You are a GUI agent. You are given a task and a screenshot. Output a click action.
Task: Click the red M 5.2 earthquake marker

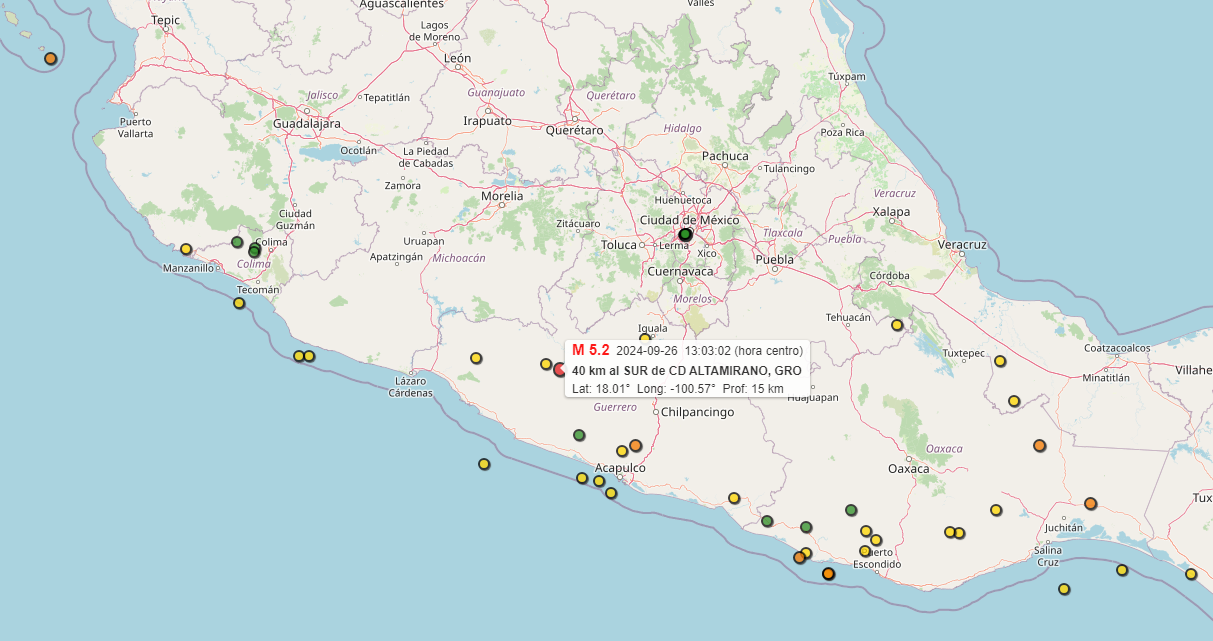(559, 369)
